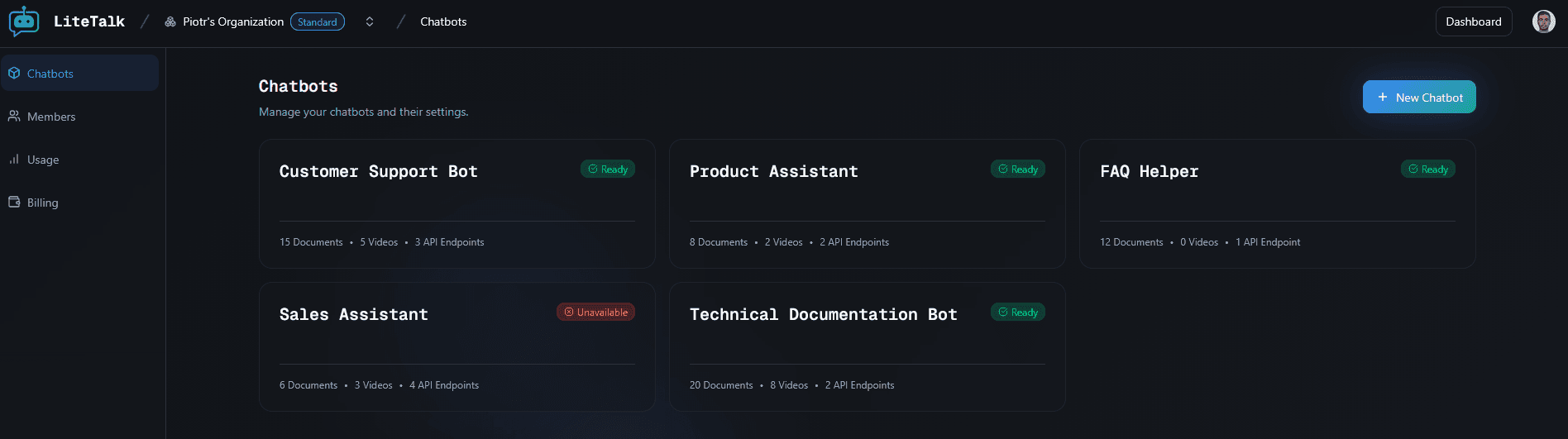Image resolution: width=1568 pixels, height=439 pixels.
Task: Click the Chatbots cube icon in sidebar
Action: click(14, 73)
